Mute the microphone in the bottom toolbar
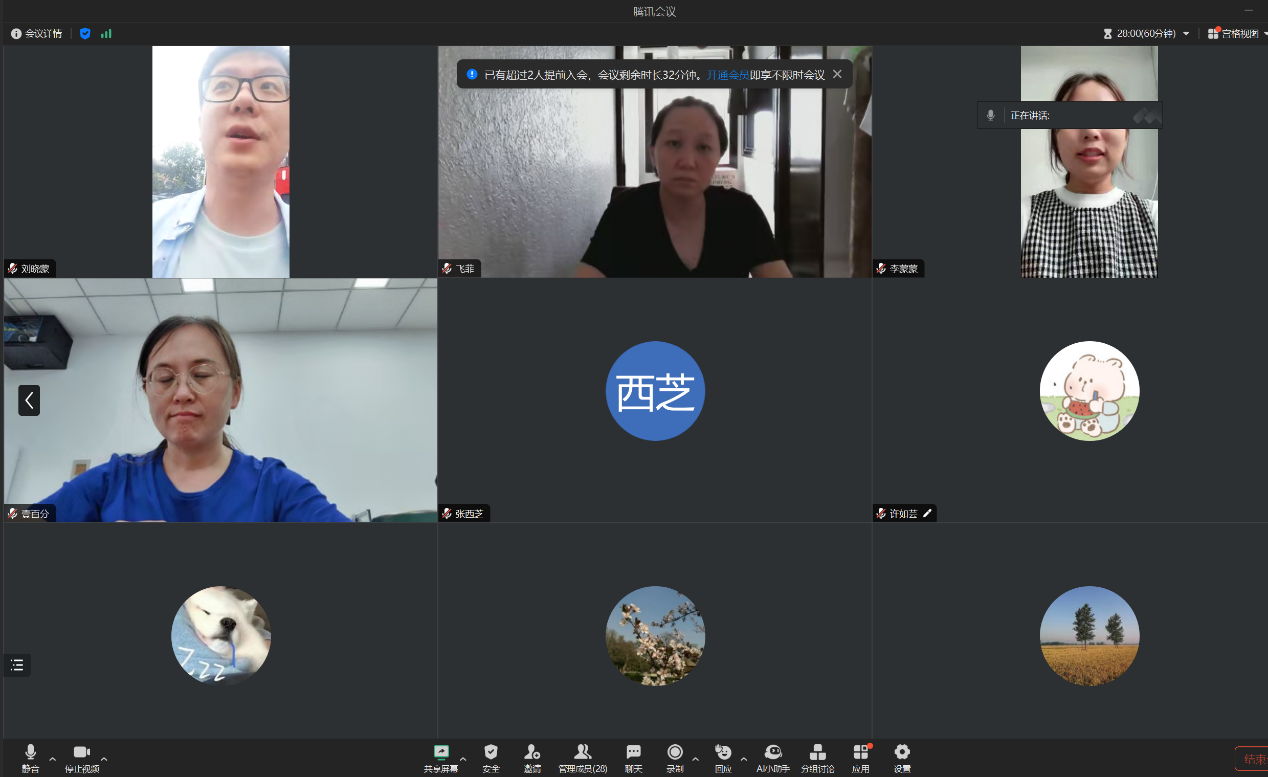 (30, 756)
